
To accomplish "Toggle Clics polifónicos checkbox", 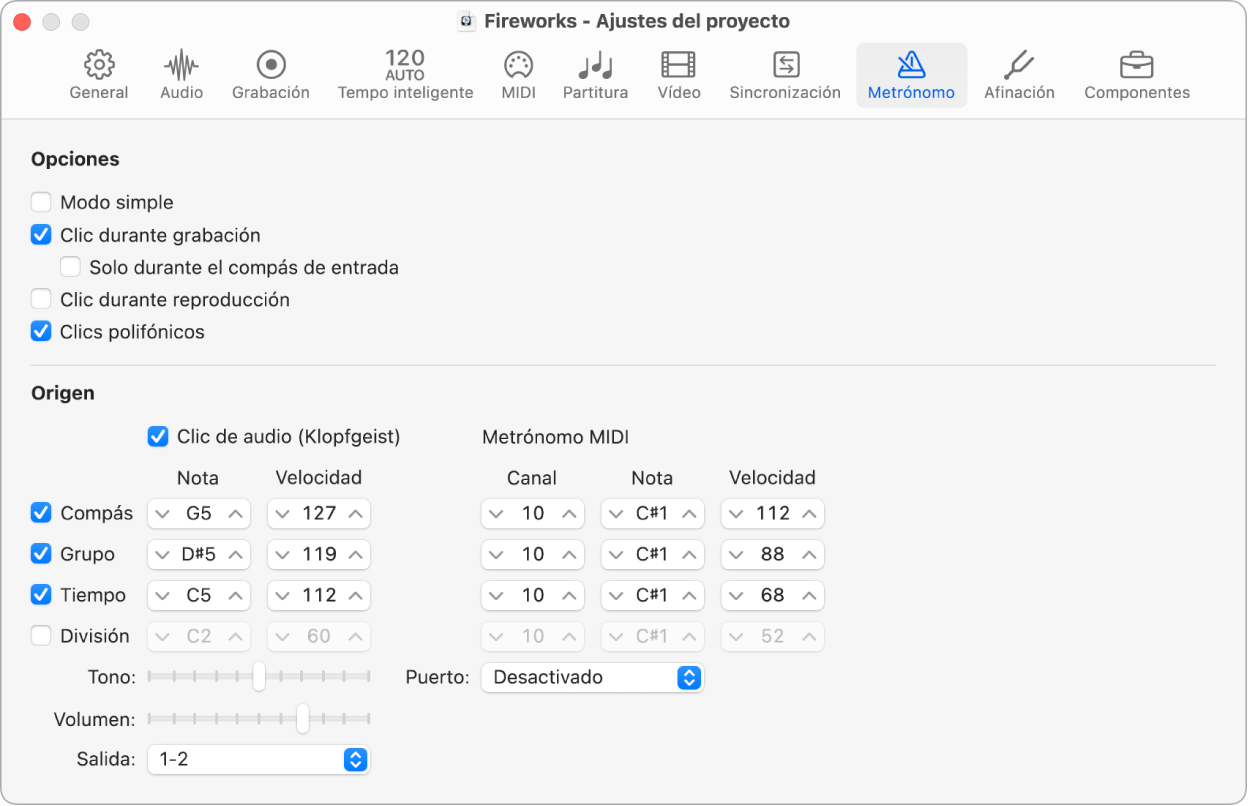I will pyautogui.click(x=41, y=331).
